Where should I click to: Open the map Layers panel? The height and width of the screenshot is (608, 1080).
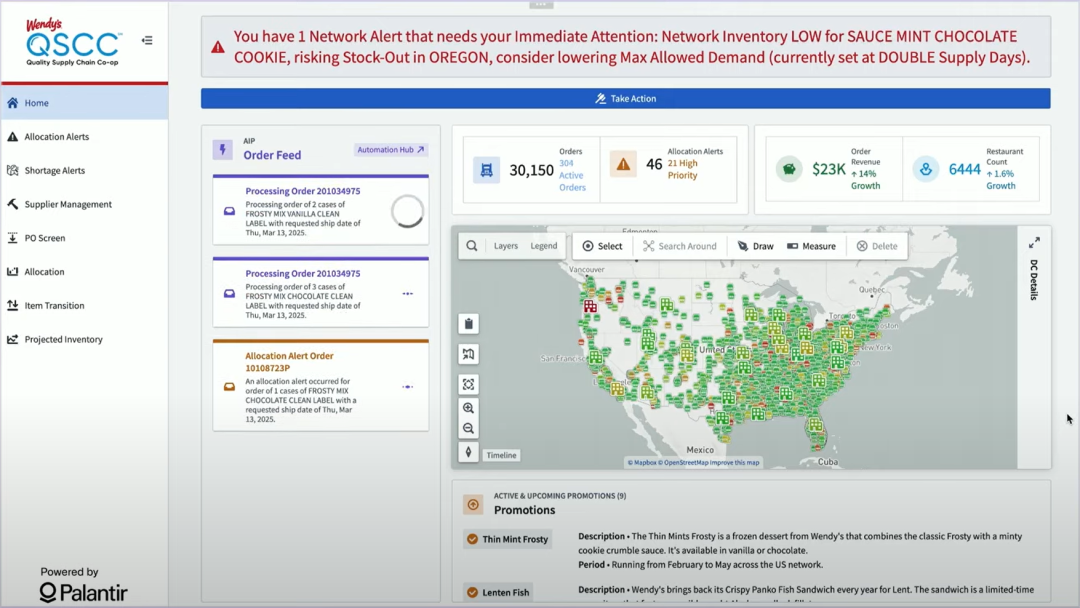pyautogui.click(x=506, y=246)
